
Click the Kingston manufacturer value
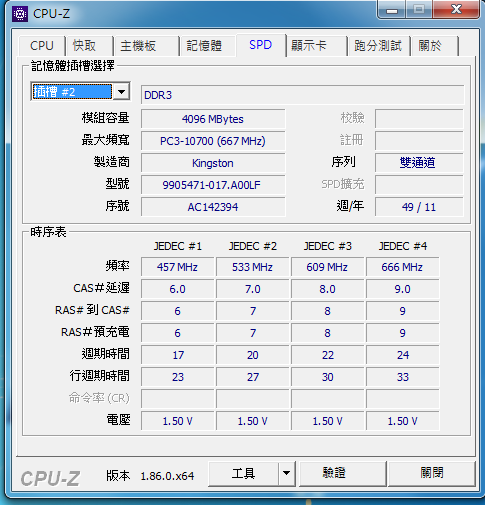click(x=213, y=163)
